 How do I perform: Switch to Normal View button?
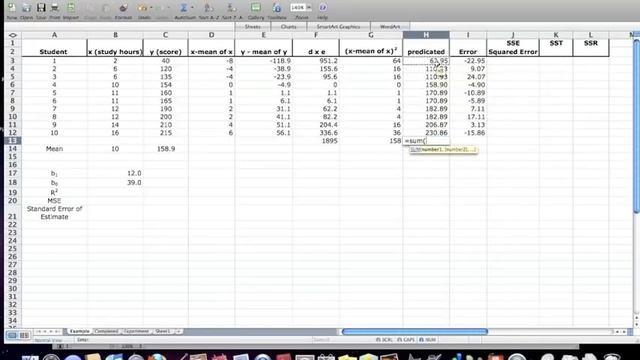click(x=12, y=336)
